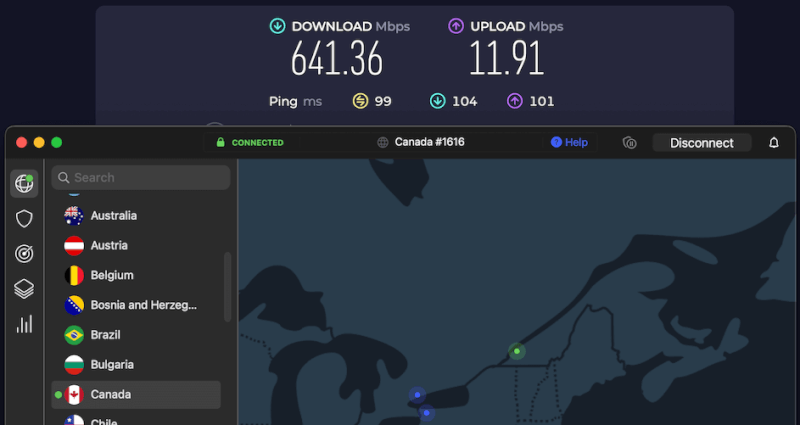The height and width of the screenshot is (425, 800).
Task: Click the upload ping value 101
Action: (542, 101)
